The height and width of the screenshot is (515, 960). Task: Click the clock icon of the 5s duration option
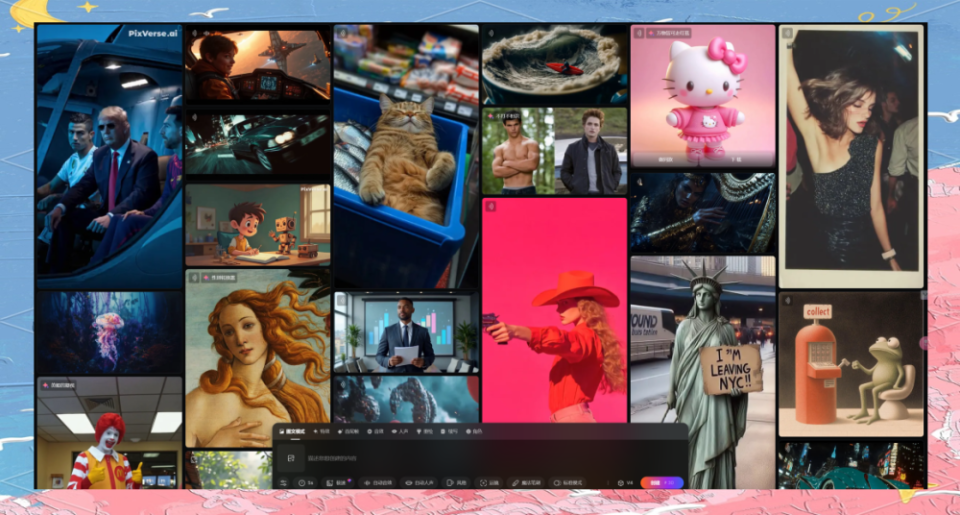click(302, 483)
